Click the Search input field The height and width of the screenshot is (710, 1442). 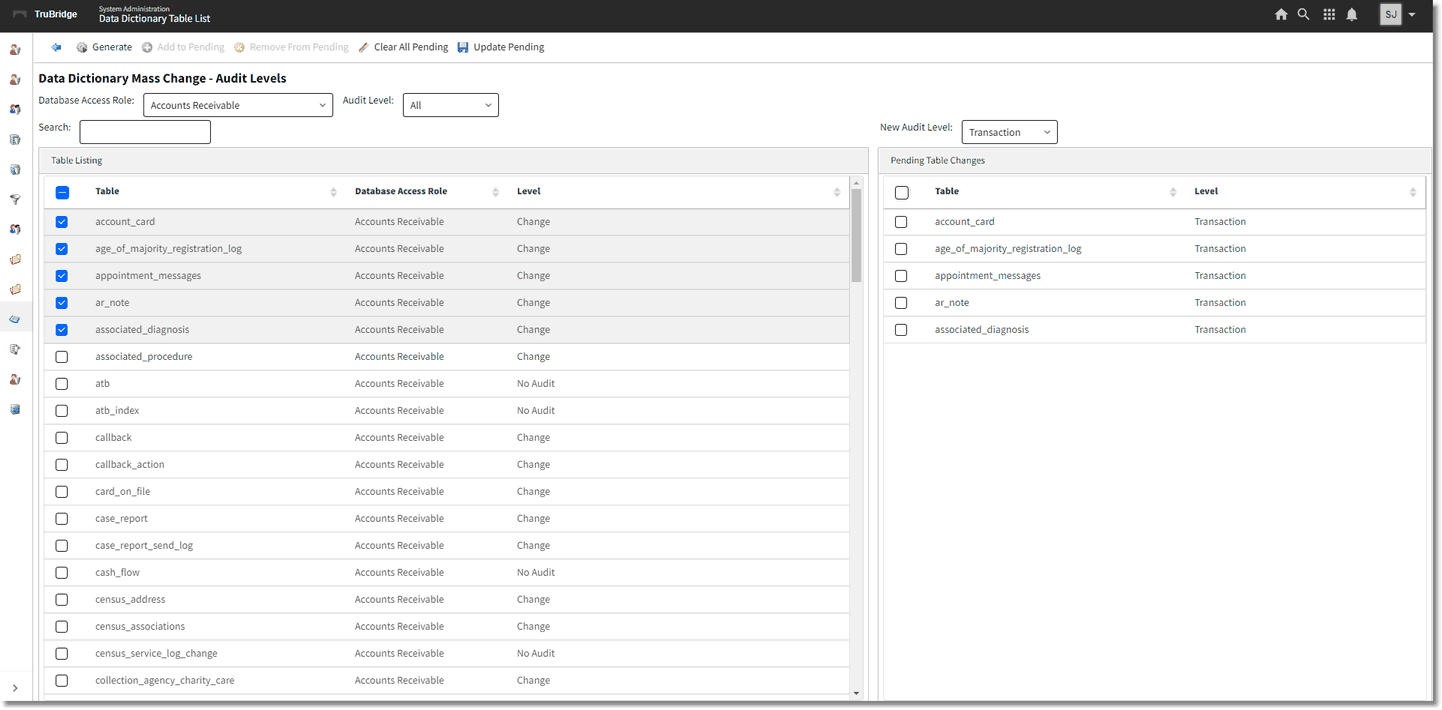point(145,132)
